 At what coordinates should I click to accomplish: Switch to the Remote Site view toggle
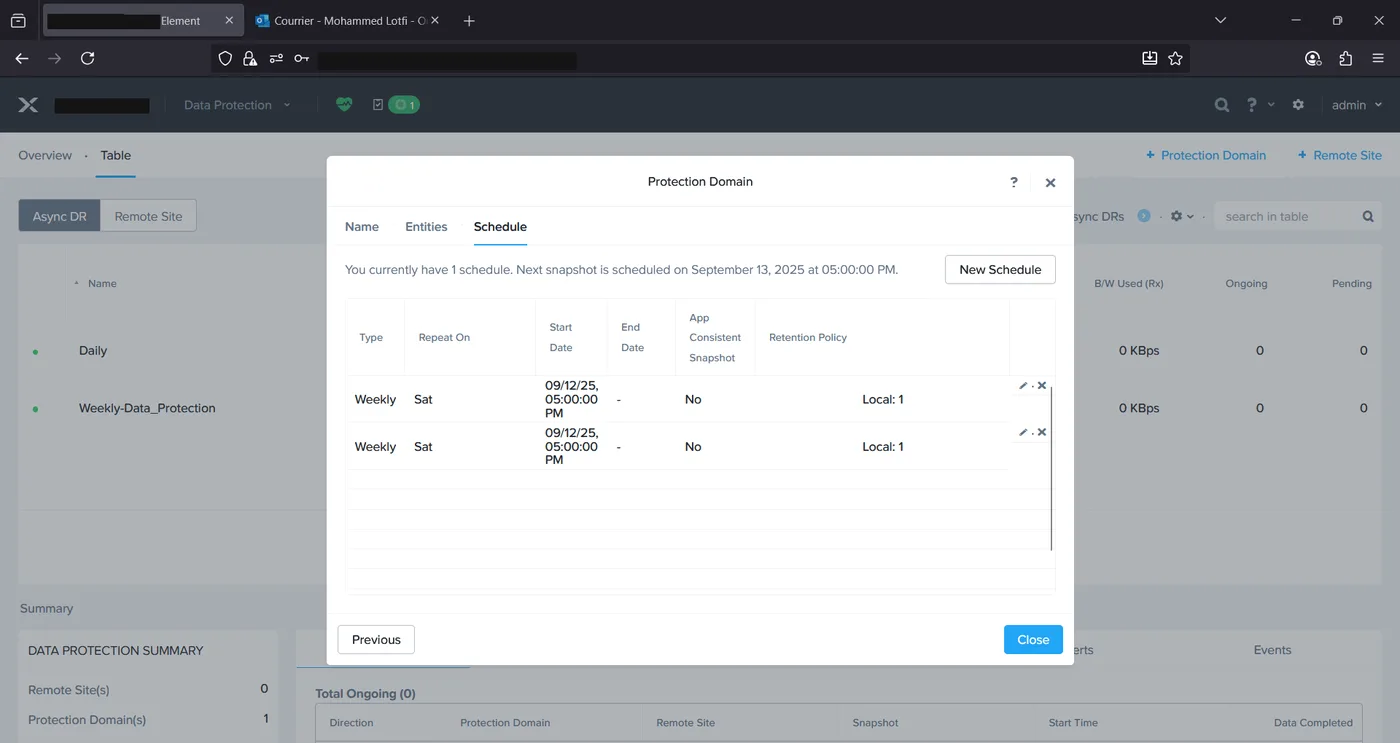point(148,216)
